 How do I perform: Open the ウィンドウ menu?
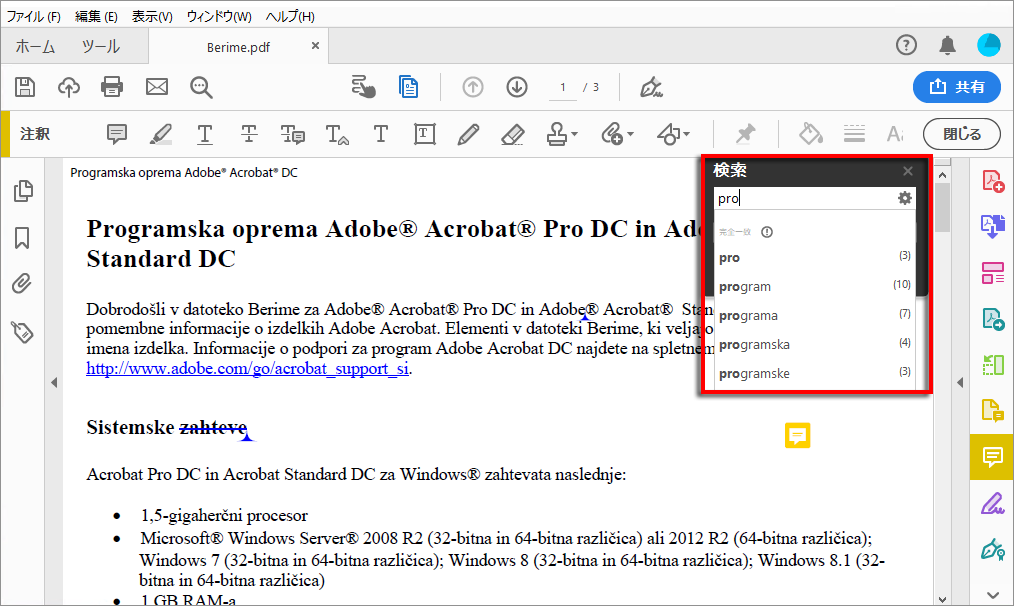[219, 16]
